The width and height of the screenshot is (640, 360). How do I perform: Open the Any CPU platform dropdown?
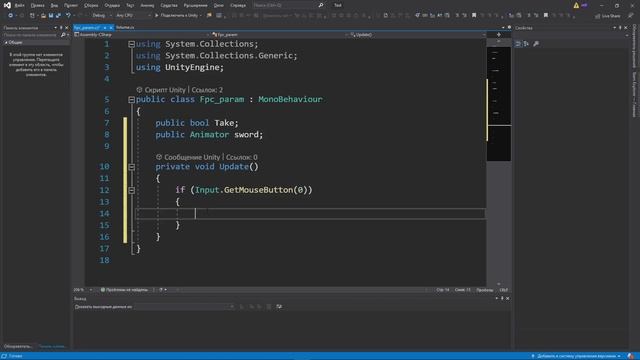click(x=133, y=16)
